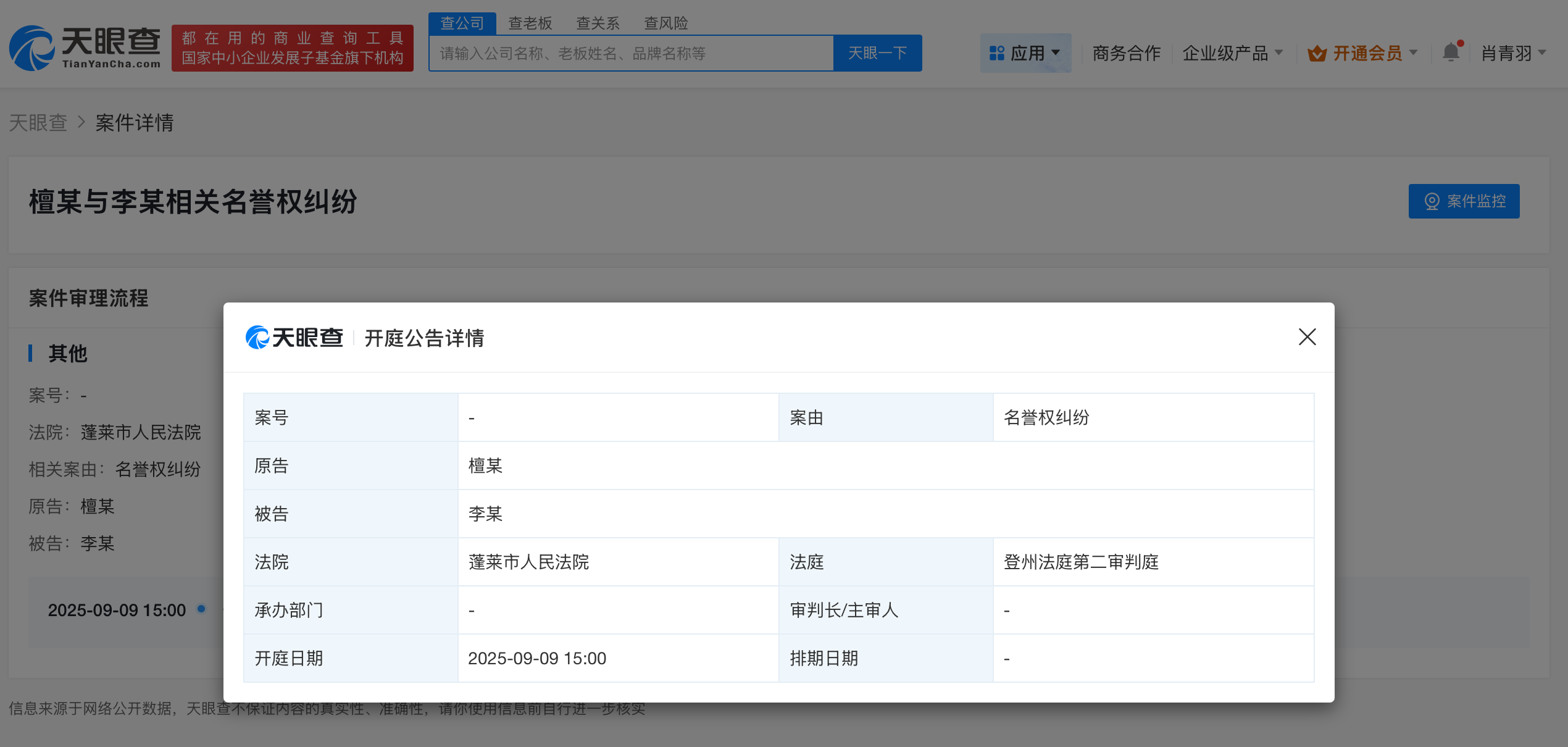Close the 开庭公告详情 dialog
The image size is (1568, 747).
coord(1307,337)
